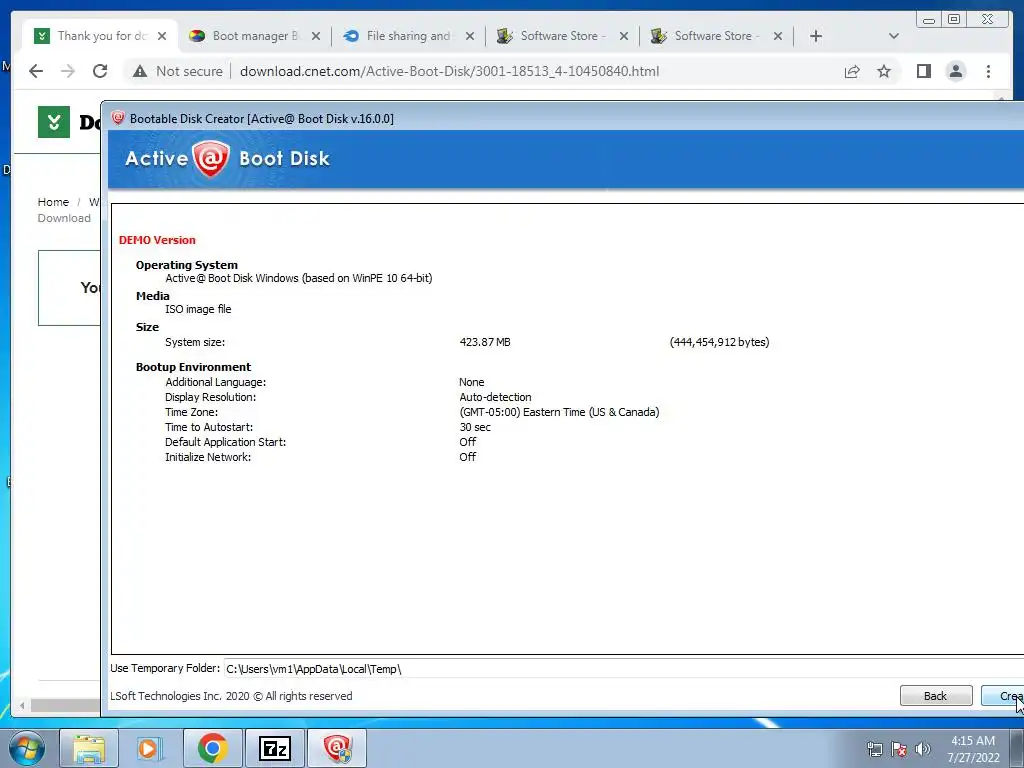
Task: Click the Additional Language 'None' value
Action: click(x=472, y=382)
